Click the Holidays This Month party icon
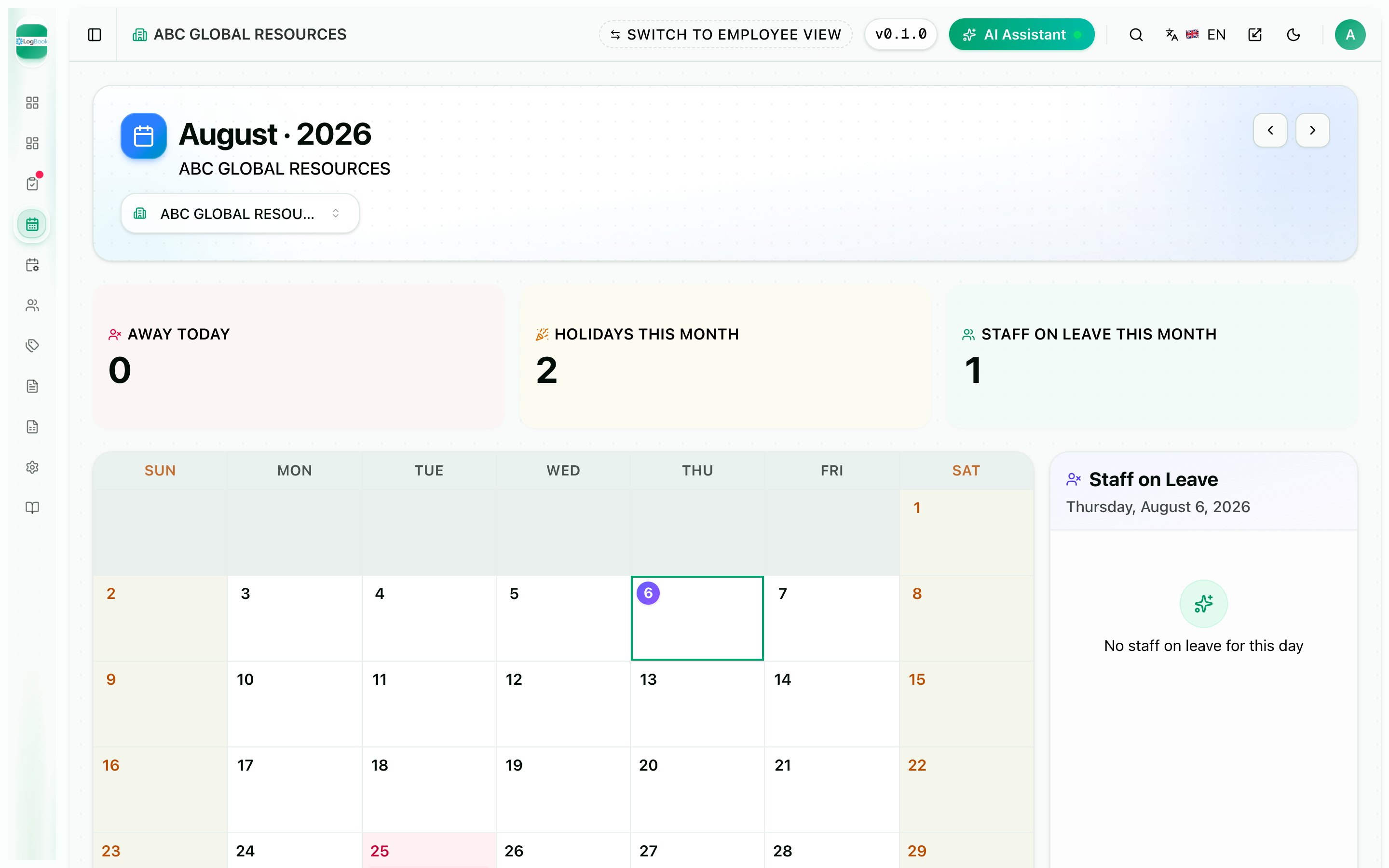Screen dimensions: 1389x868 542,335
